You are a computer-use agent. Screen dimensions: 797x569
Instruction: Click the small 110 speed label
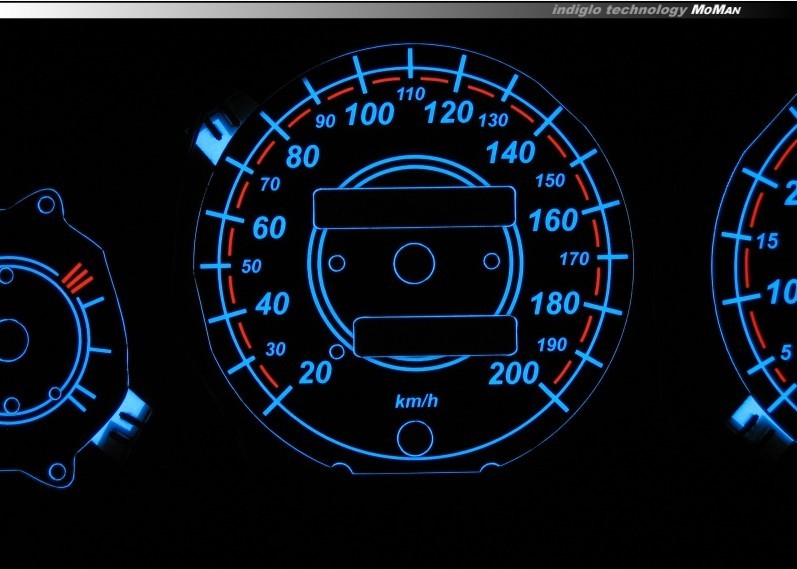pos(410,94)
